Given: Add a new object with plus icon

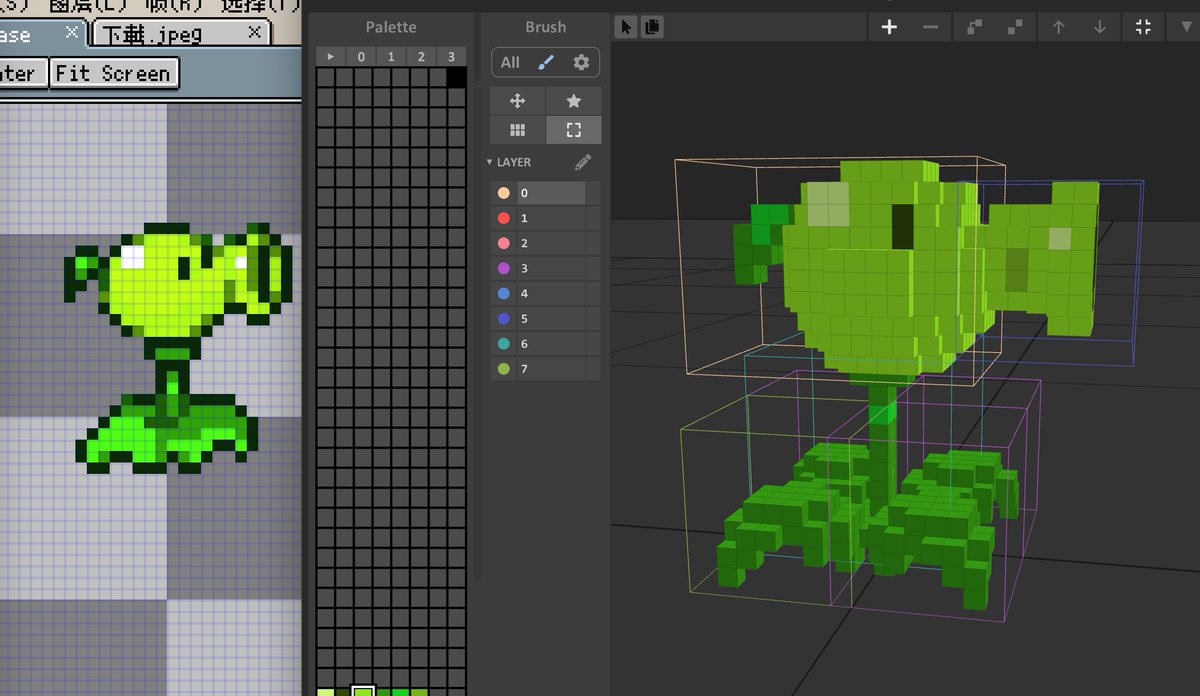Looking at the screenshot, I should tap(889, 27).
